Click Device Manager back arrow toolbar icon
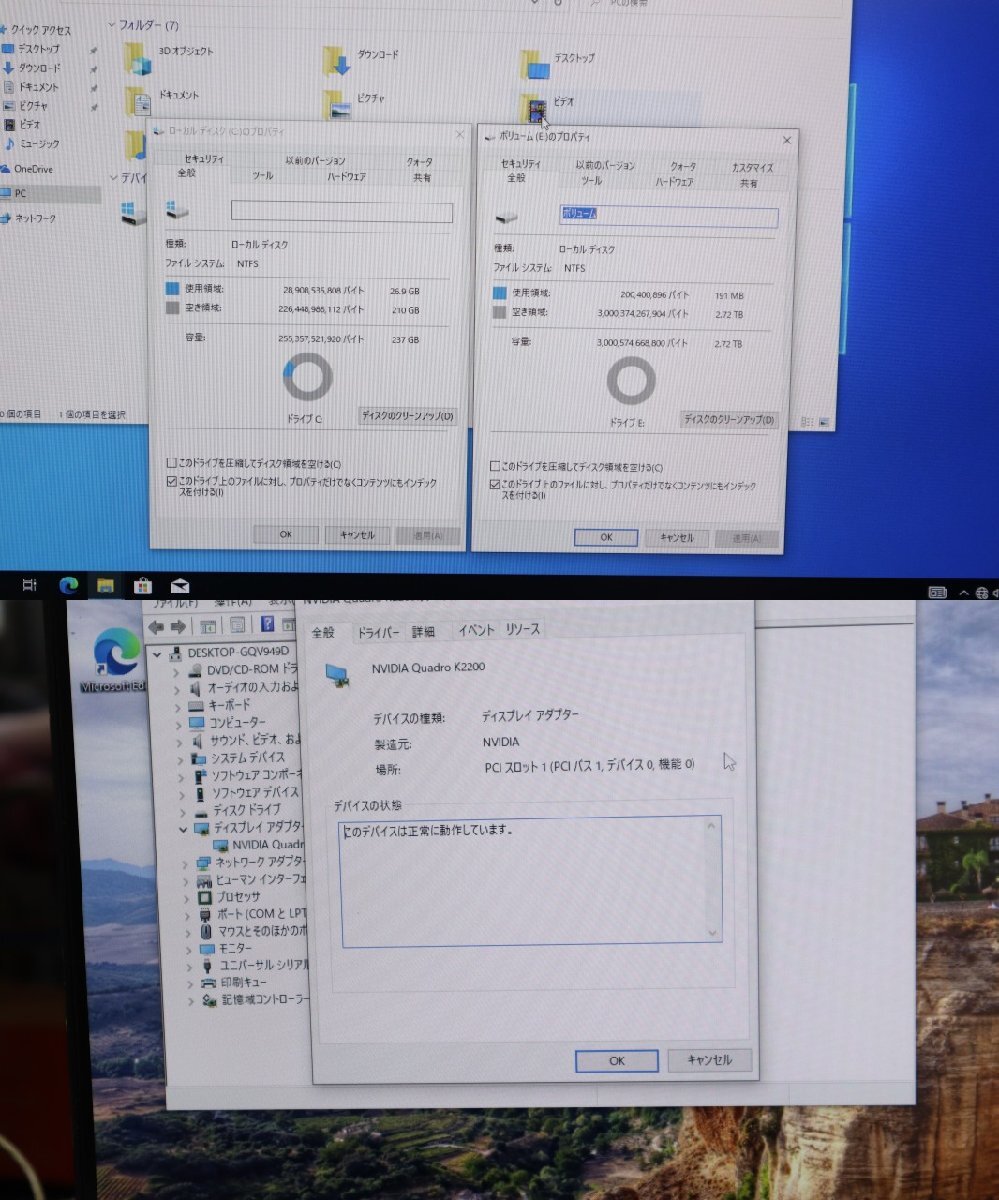 tap(157, 627)
